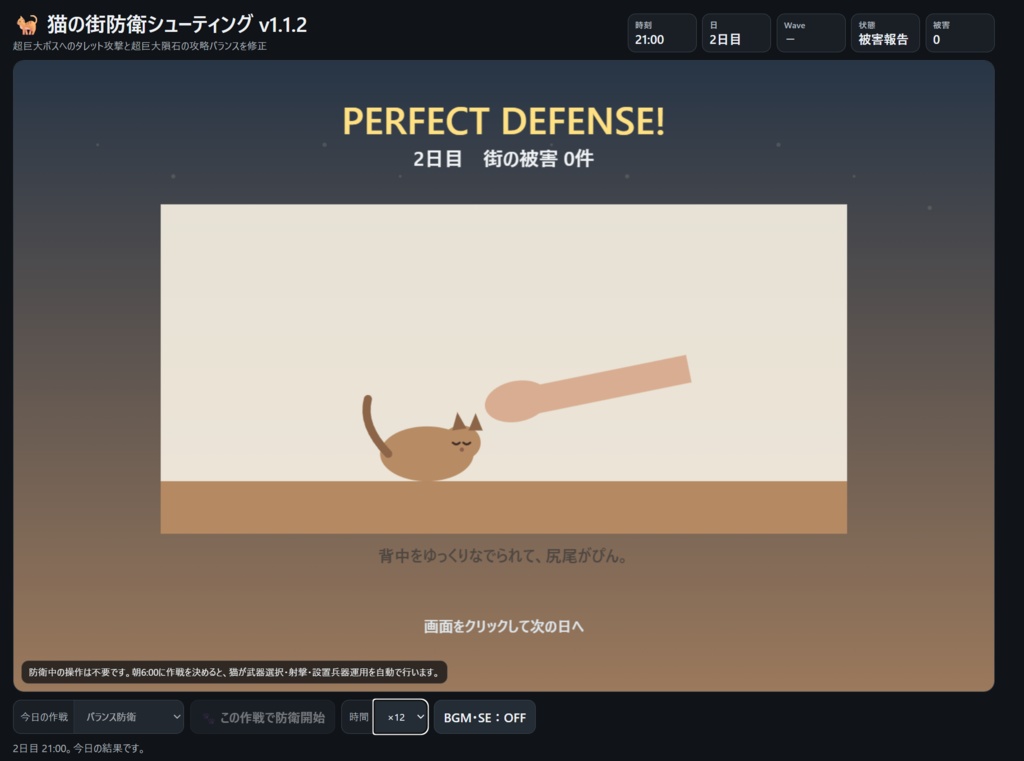This screenshot has height=761, width=1024.
Task: Click the Wave status box
Action: click(x=810, y=33)
